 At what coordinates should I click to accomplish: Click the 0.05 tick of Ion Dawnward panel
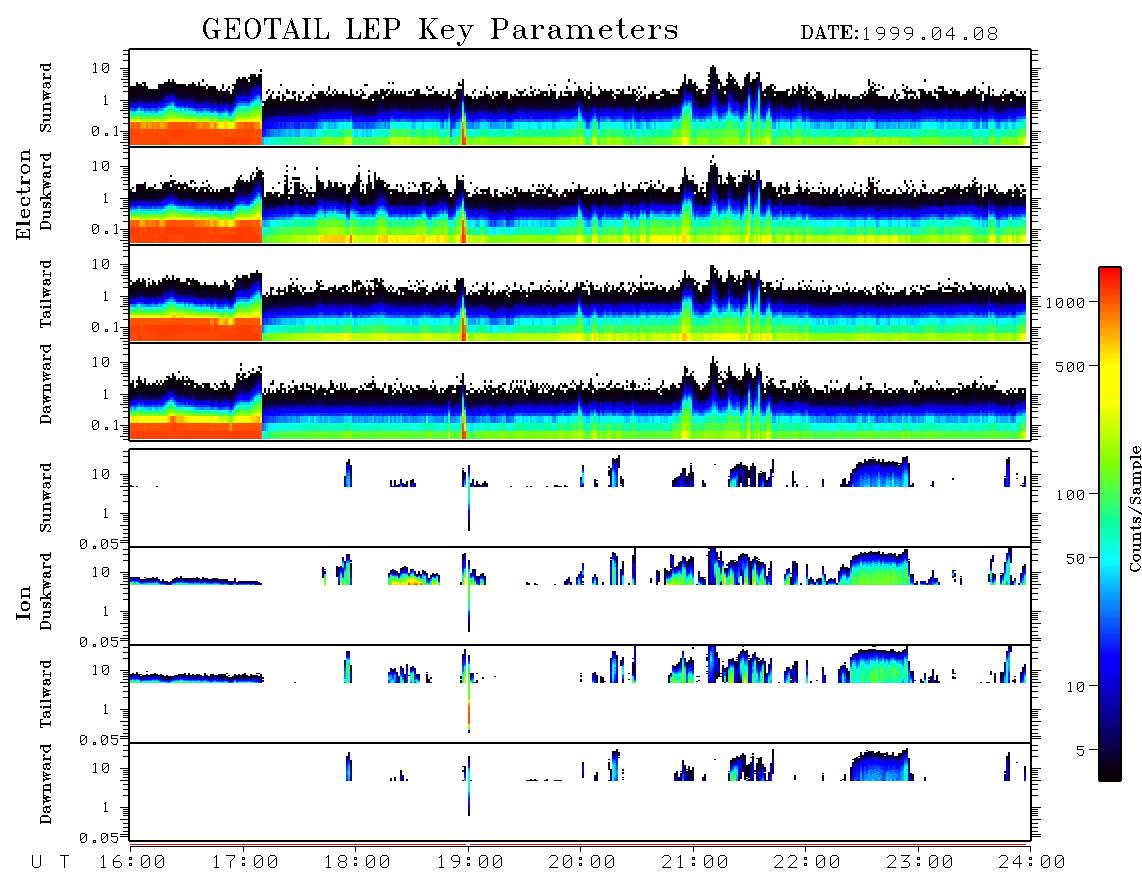point(99,838)
